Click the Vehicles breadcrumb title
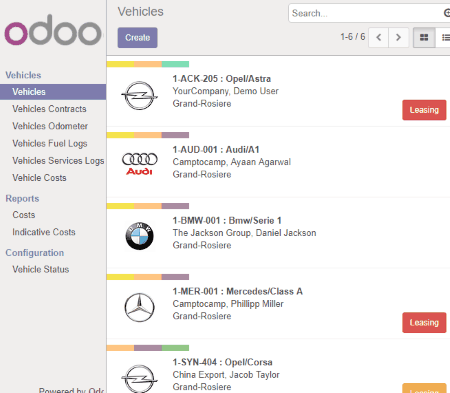Viewport: 450px width, 393px height. [x=141, y=12]
